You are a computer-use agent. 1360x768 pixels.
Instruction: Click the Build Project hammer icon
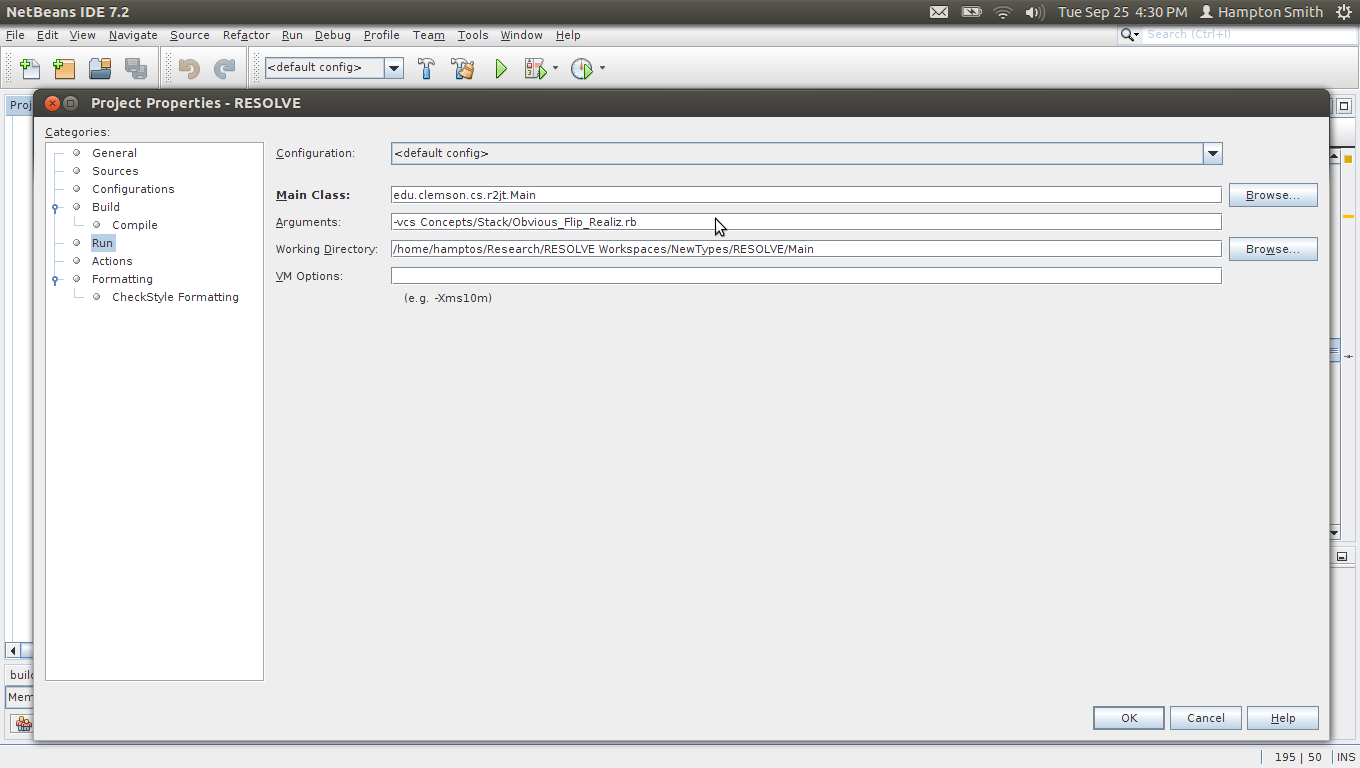click(426, 69)
